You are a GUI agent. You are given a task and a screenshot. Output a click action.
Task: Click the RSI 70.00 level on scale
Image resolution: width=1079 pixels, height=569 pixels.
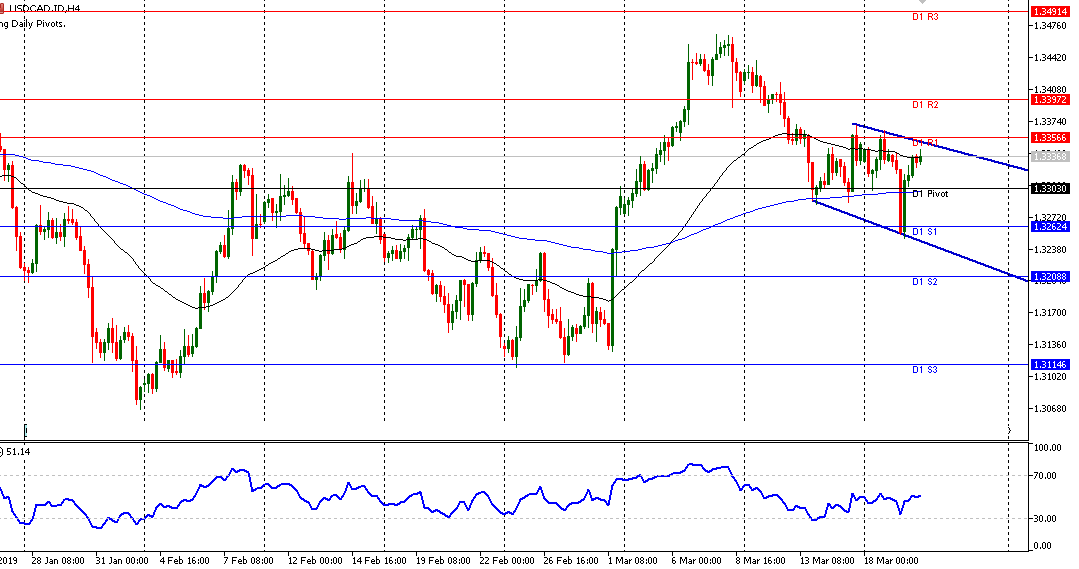[1046, 476]
